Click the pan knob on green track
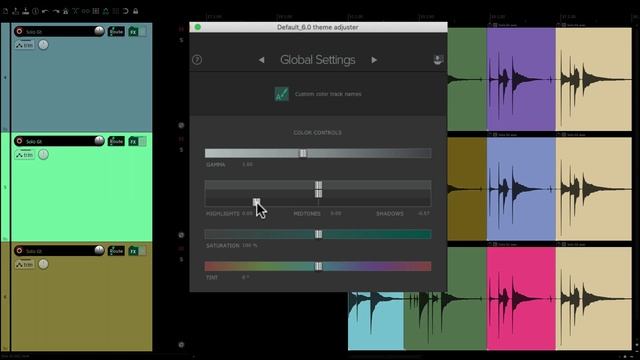640x360 pixels. [x=43, y=155]
